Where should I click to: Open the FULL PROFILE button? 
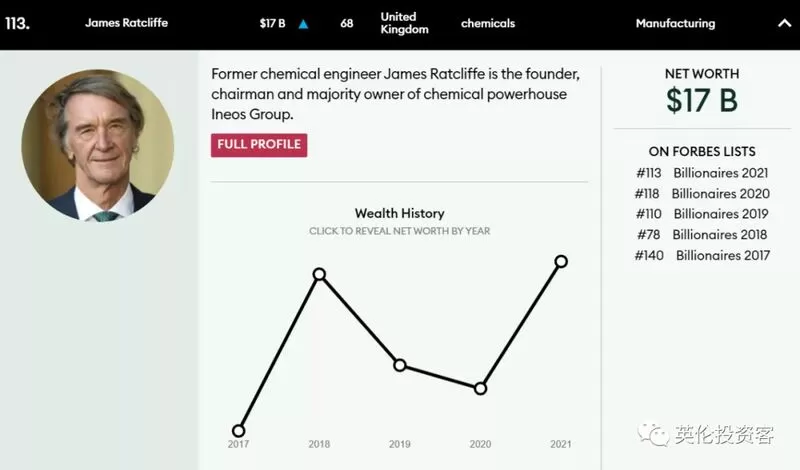tap(259, 145)
